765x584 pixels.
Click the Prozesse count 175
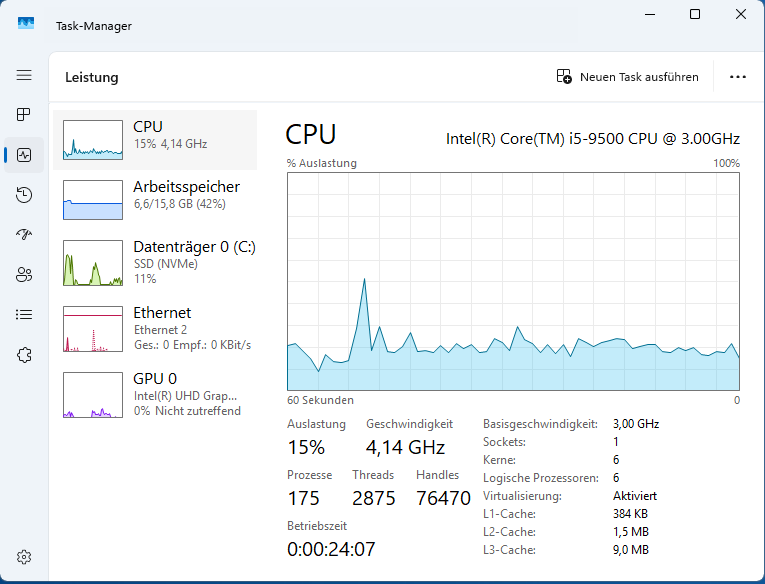pos(303,498)
